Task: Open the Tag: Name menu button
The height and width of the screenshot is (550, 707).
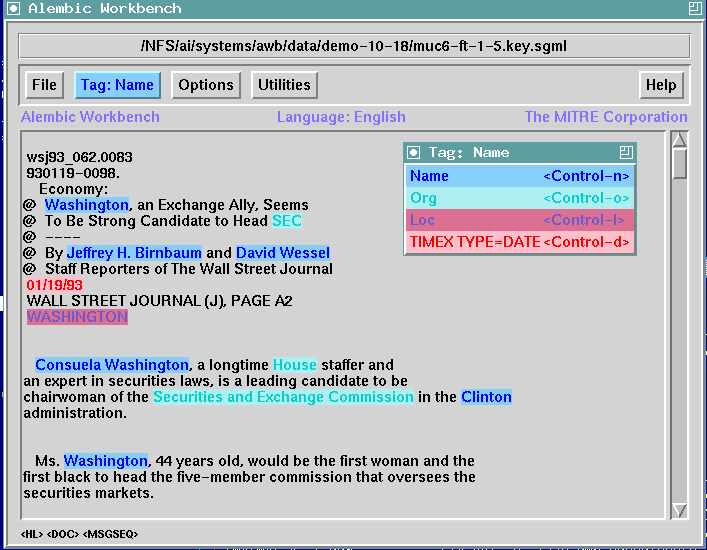Action: pos(117,85)
